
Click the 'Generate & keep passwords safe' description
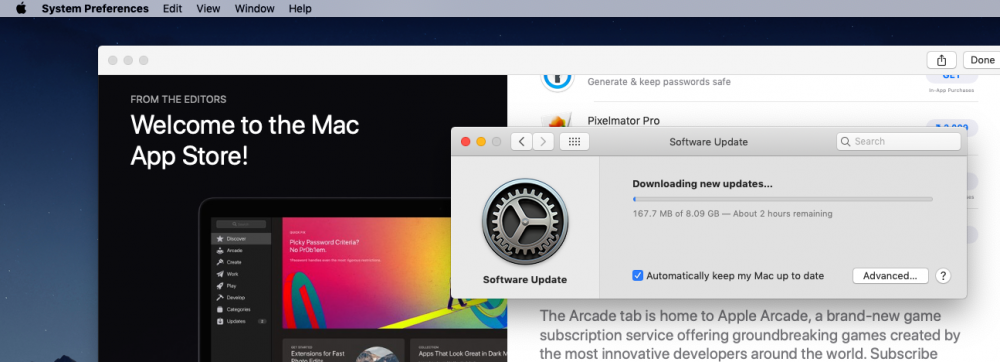coord(659,82)
